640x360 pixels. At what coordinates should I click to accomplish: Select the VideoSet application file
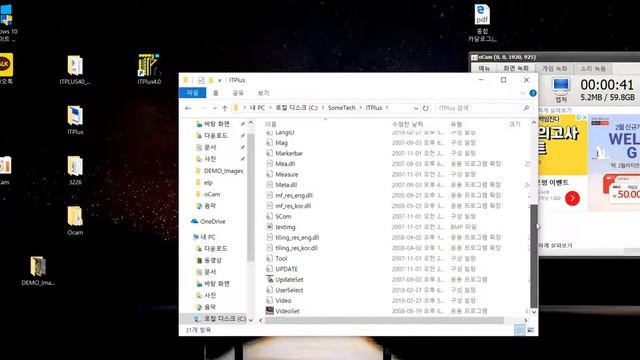tap(287, 311)
